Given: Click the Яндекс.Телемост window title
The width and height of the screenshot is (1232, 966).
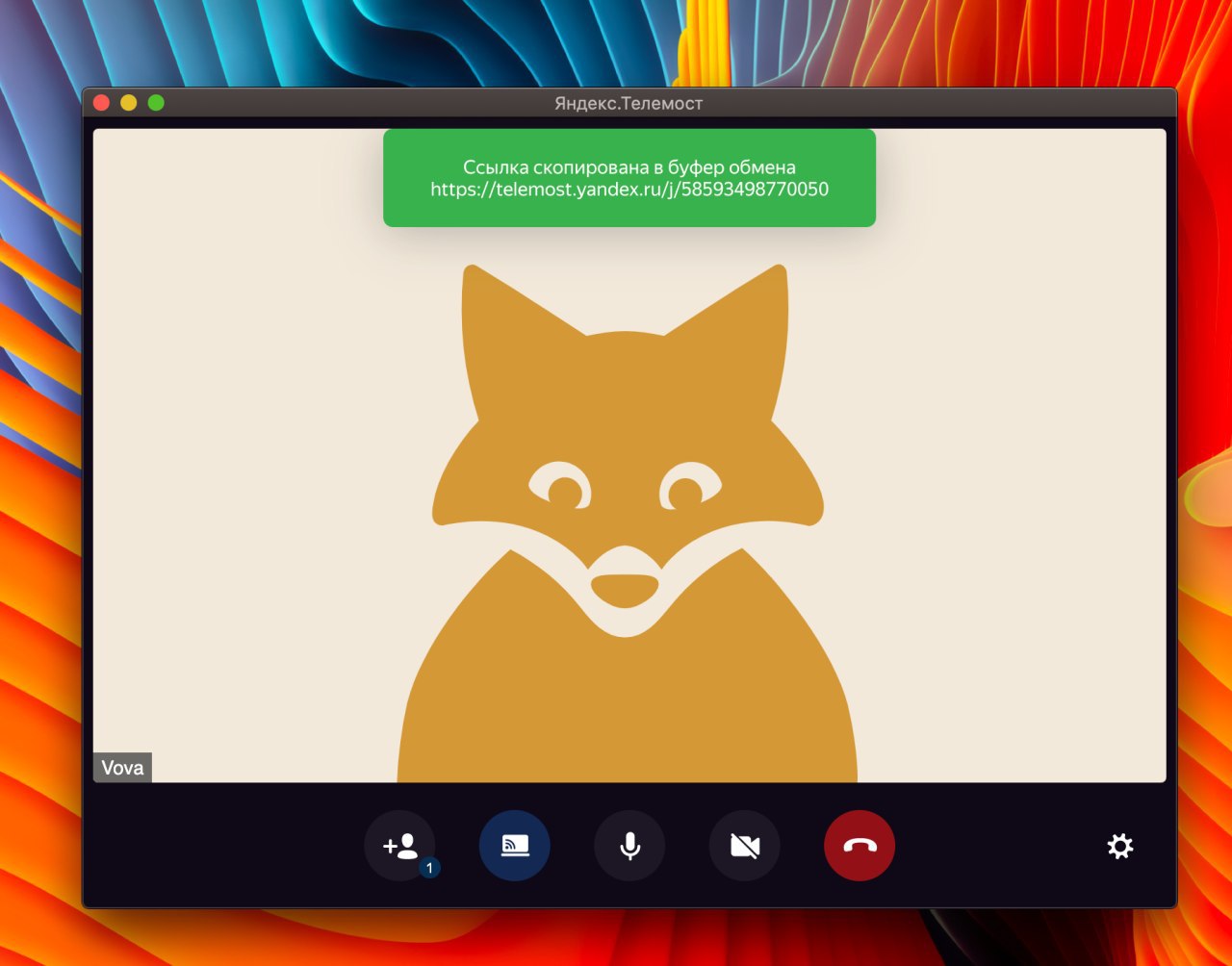Looking at the screenshot, I should [629, 103].
